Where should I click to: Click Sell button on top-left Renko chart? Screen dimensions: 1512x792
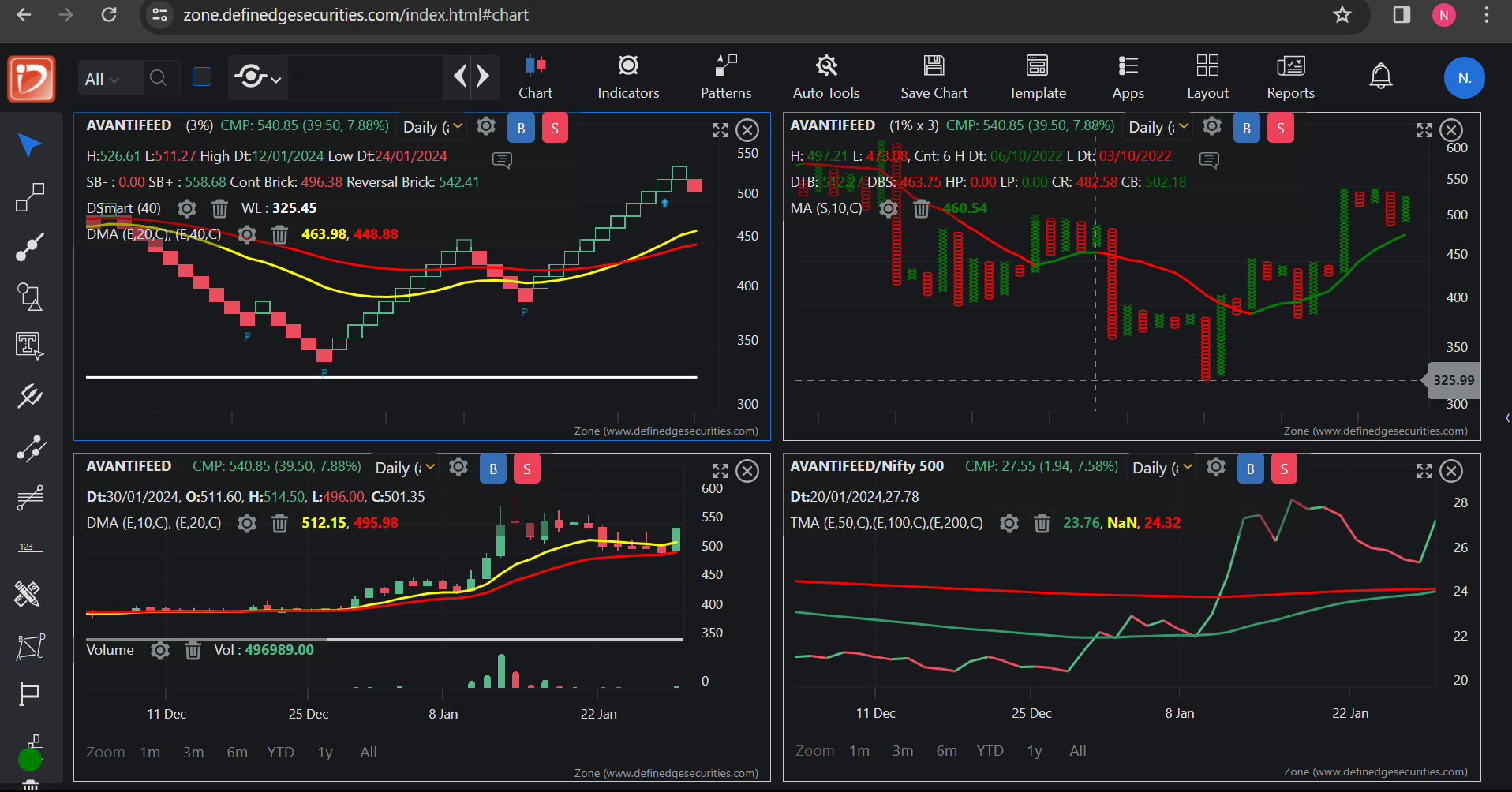point(555,128)
